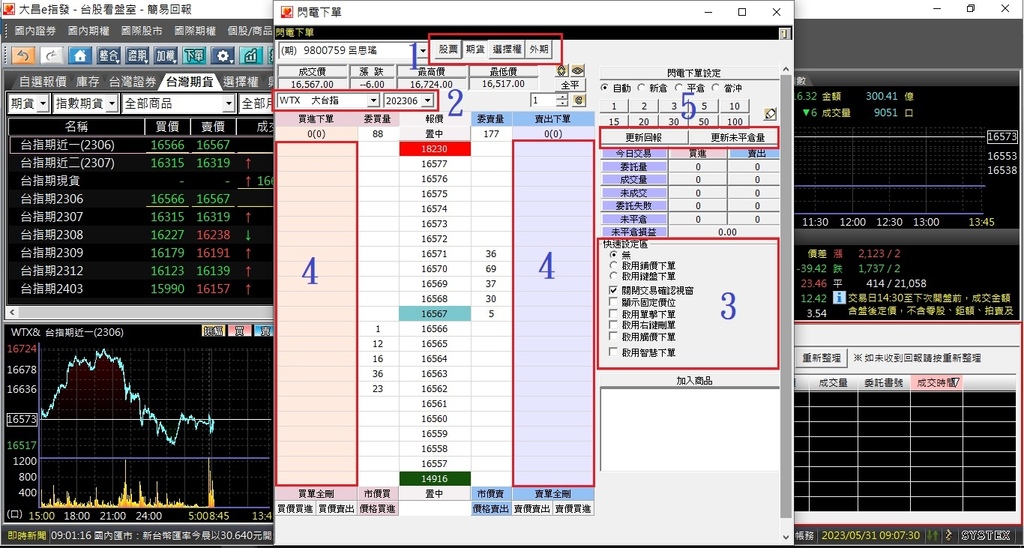1024x548 pixels.
Task: Enable the 啟用智慧下單 checkbox
Action: (x=613, y=353)
